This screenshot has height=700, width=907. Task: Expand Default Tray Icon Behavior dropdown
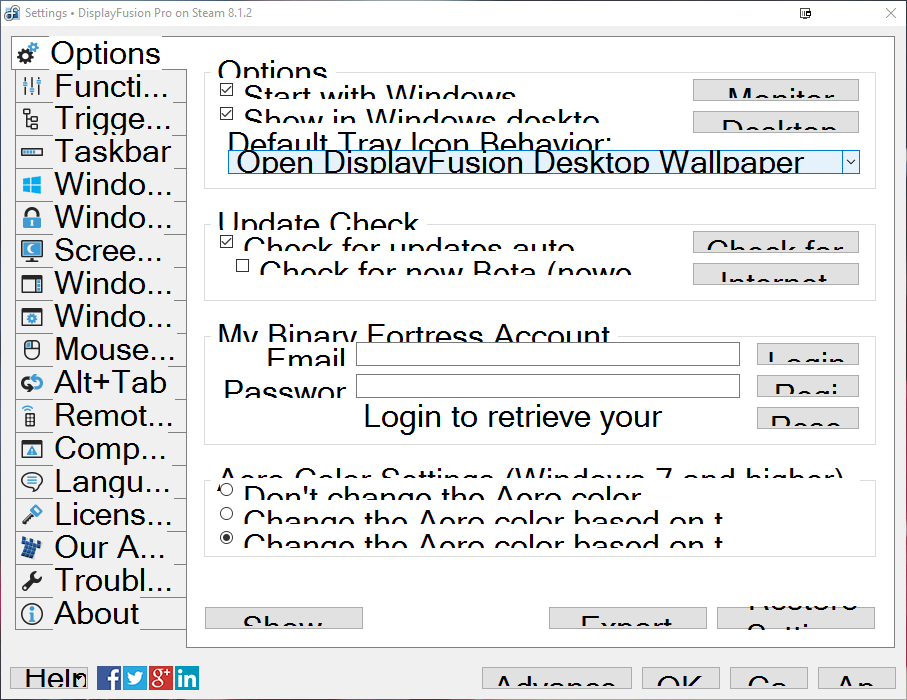(850, 162)
